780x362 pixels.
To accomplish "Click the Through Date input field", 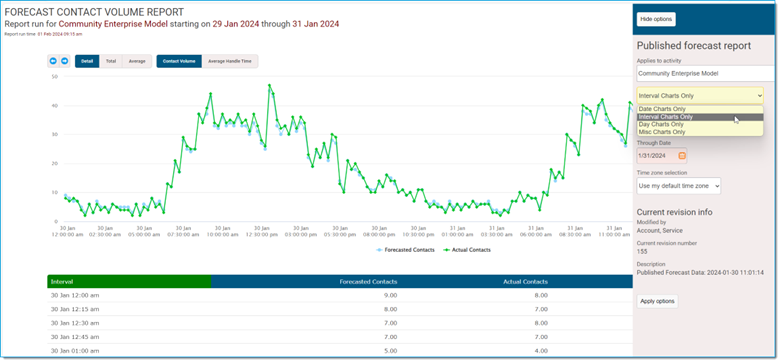I will pos(662,156).
